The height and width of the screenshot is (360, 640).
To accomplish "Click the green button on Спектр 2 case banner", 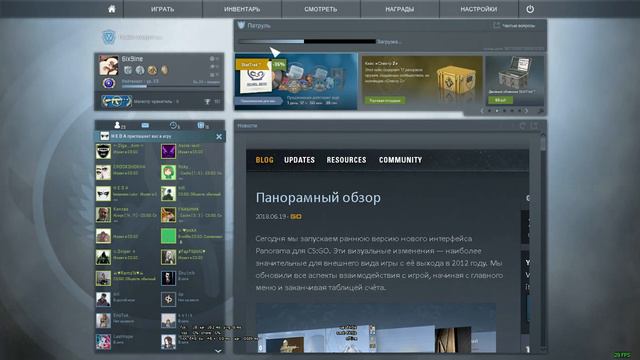I will pos(384,100).
